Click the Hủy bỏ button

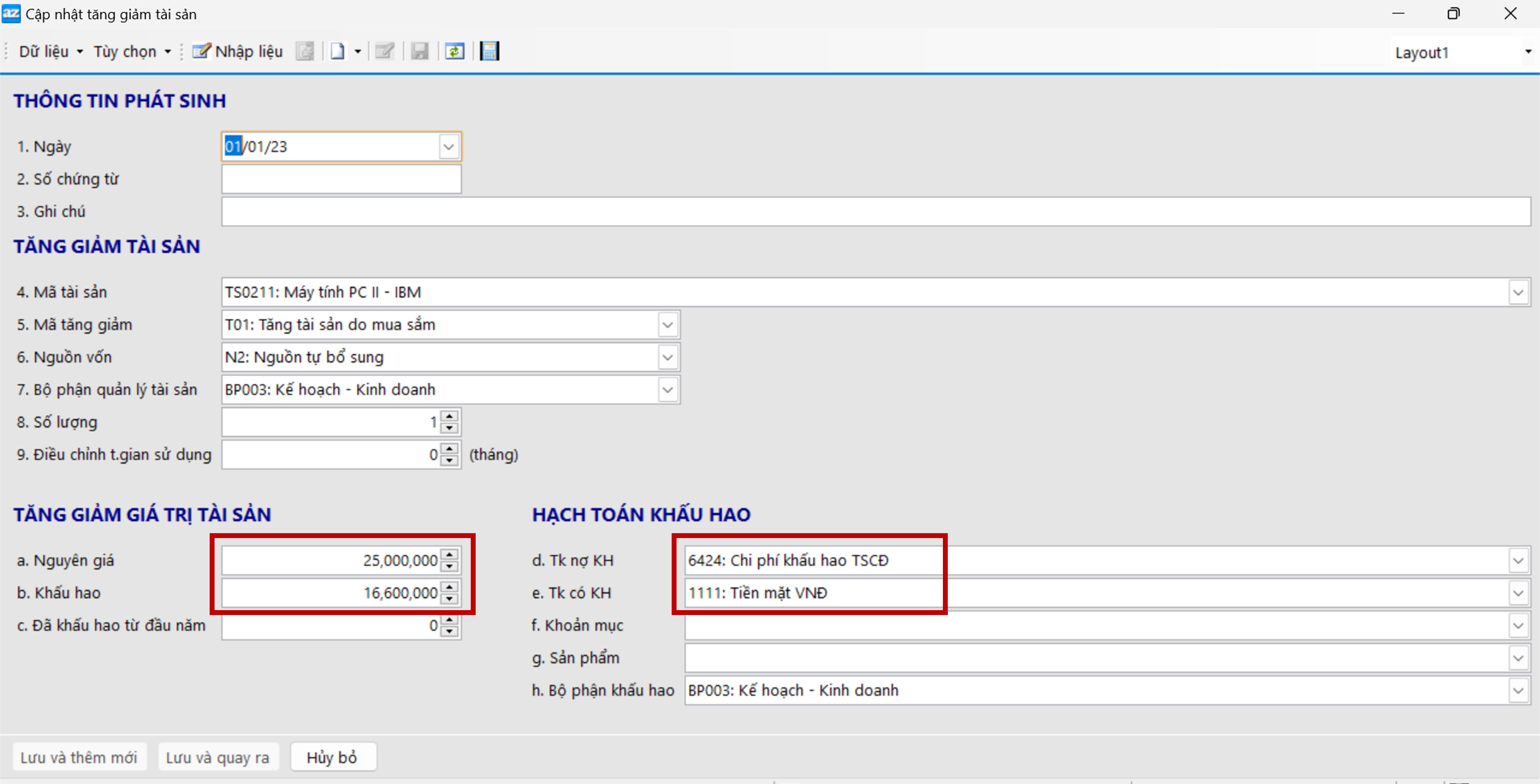332,757
